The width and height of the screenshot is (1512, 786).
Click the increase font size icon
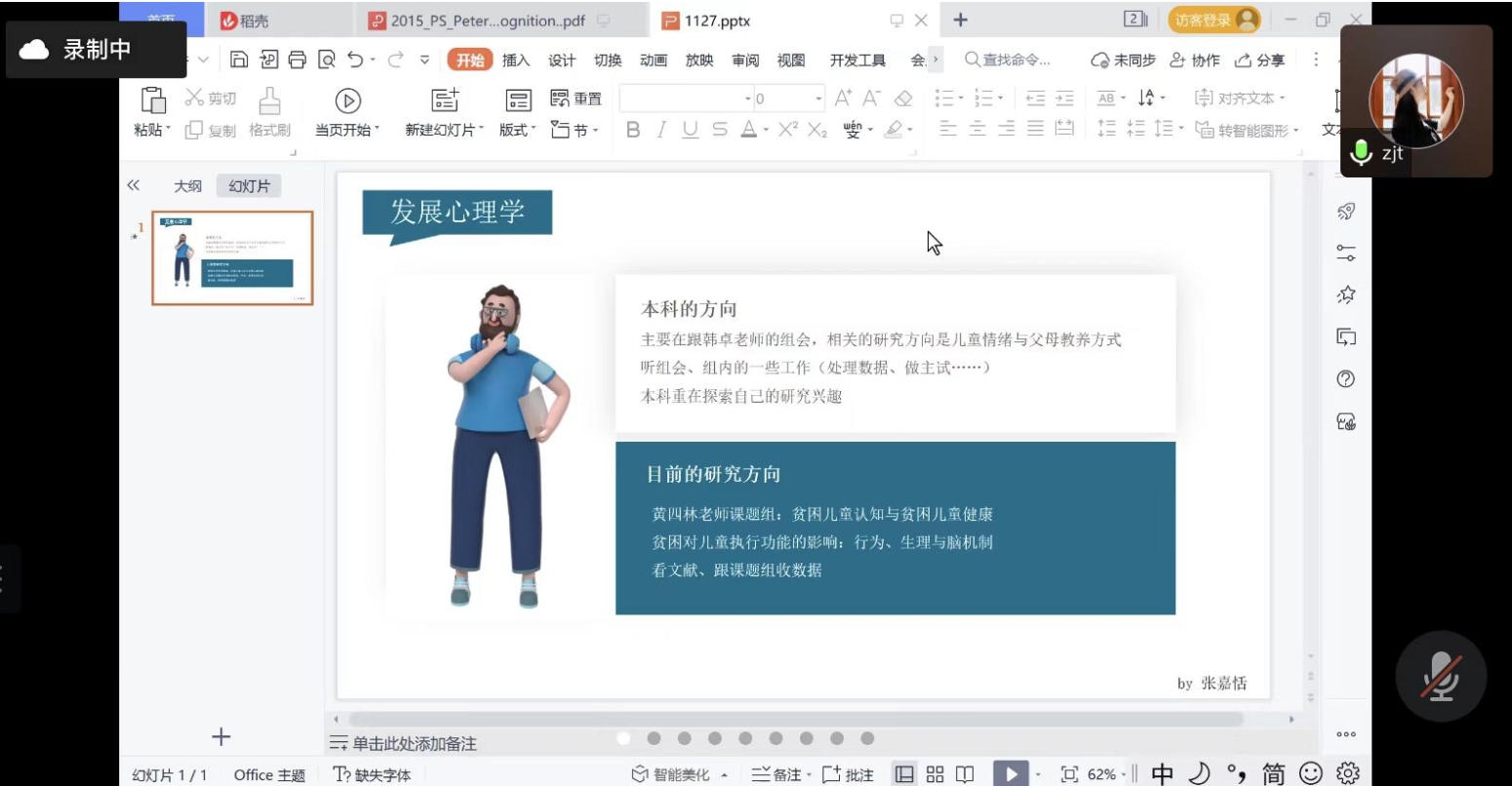[843, 98]
